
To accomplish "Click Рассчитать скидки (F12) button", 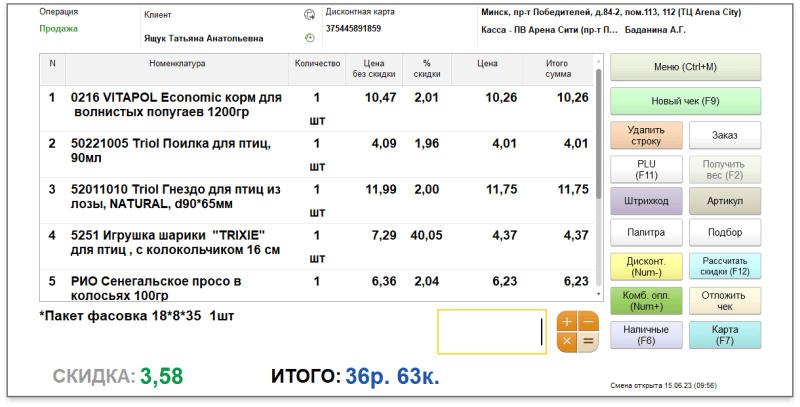I will (724, 266).
